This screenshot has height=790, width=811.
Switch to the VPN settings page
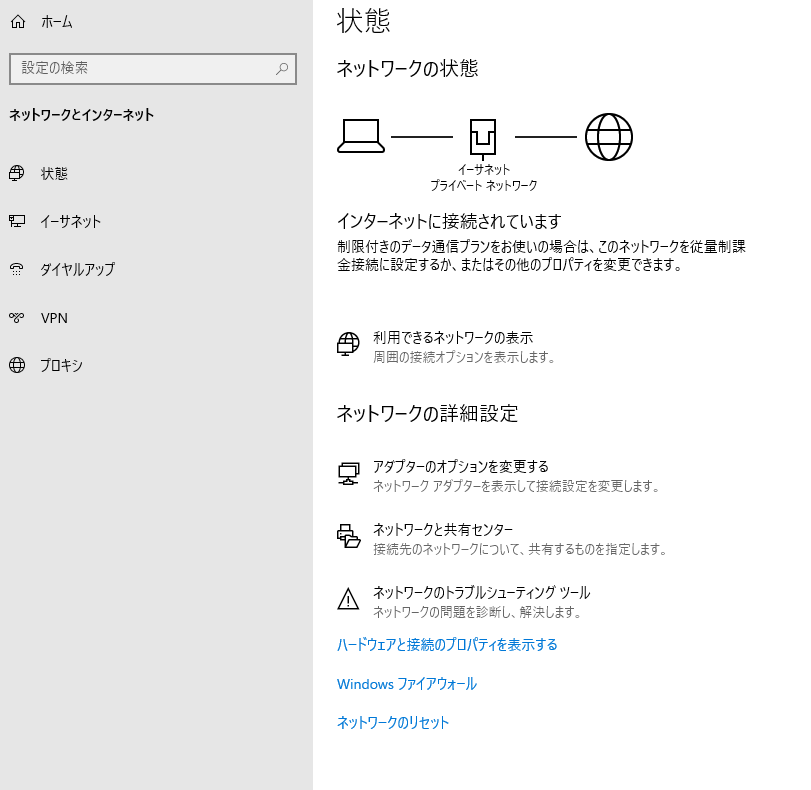(54, 318)
